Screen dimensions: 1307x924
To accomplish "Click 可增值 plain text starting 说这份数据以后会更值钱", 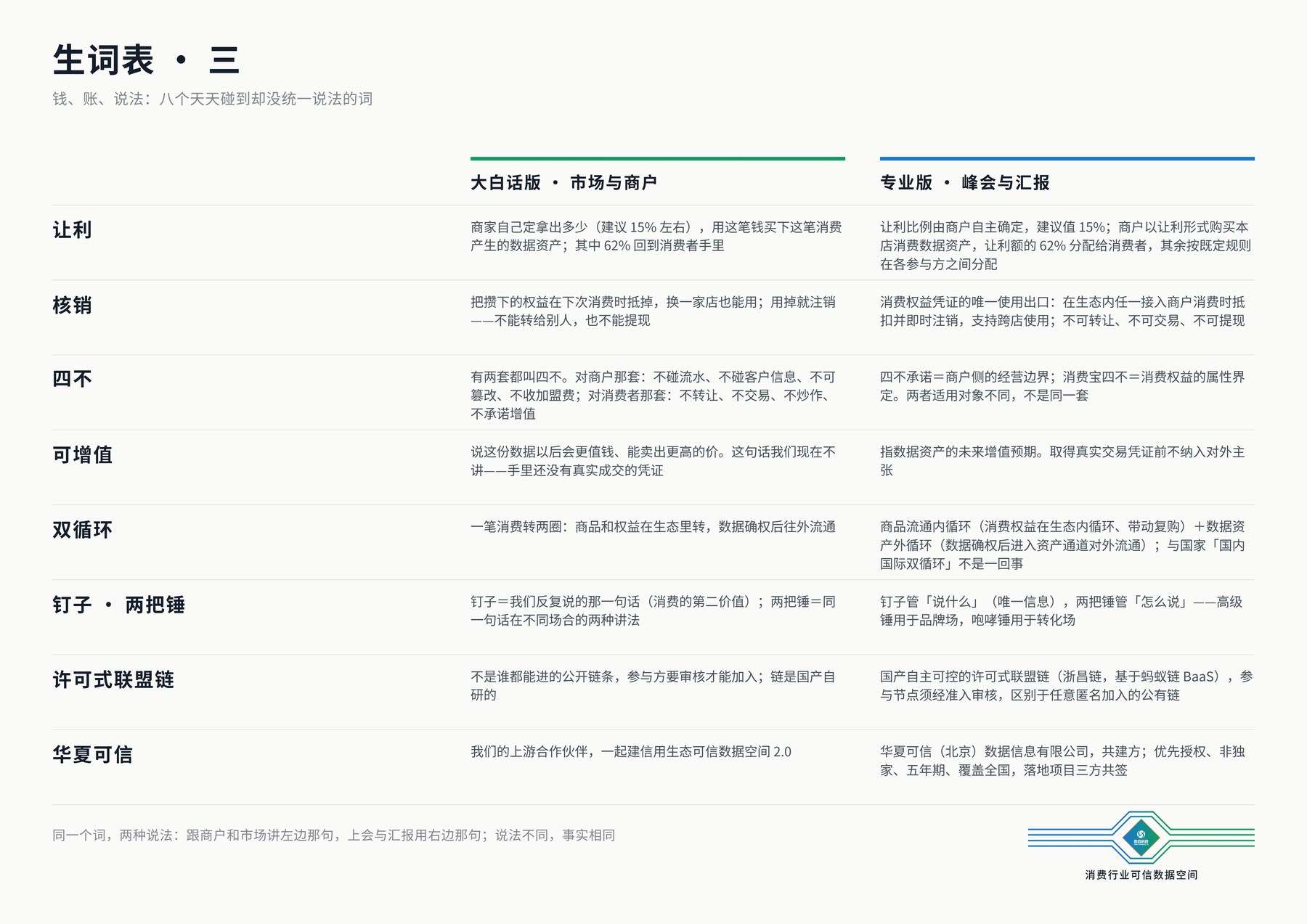I will 653,461.
